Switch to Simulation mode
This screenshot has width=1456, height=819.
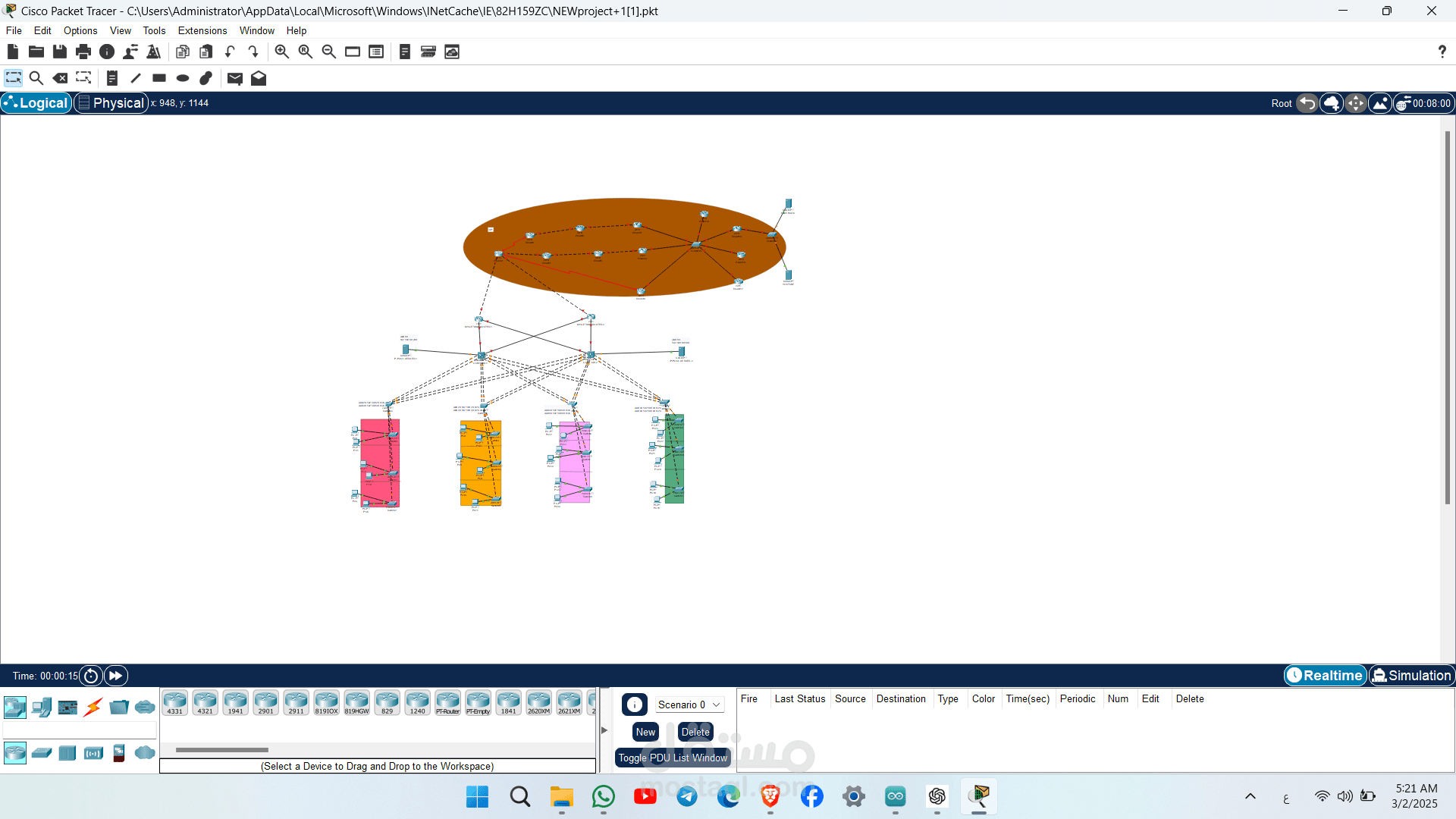coord(1411,676)
